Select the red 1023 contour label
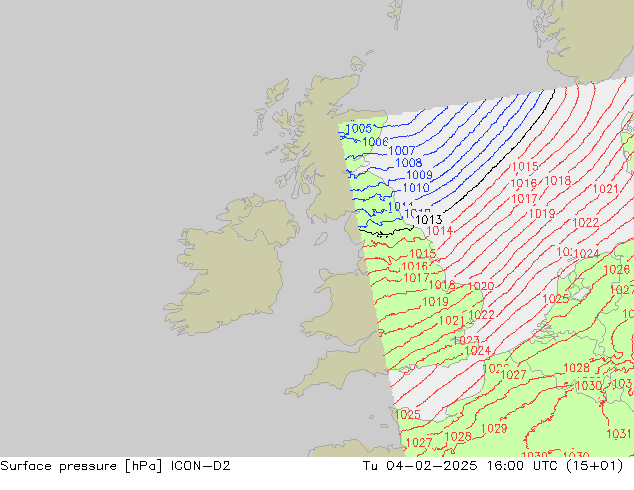This screenshot has width=634, height=490. pos(466,340)
